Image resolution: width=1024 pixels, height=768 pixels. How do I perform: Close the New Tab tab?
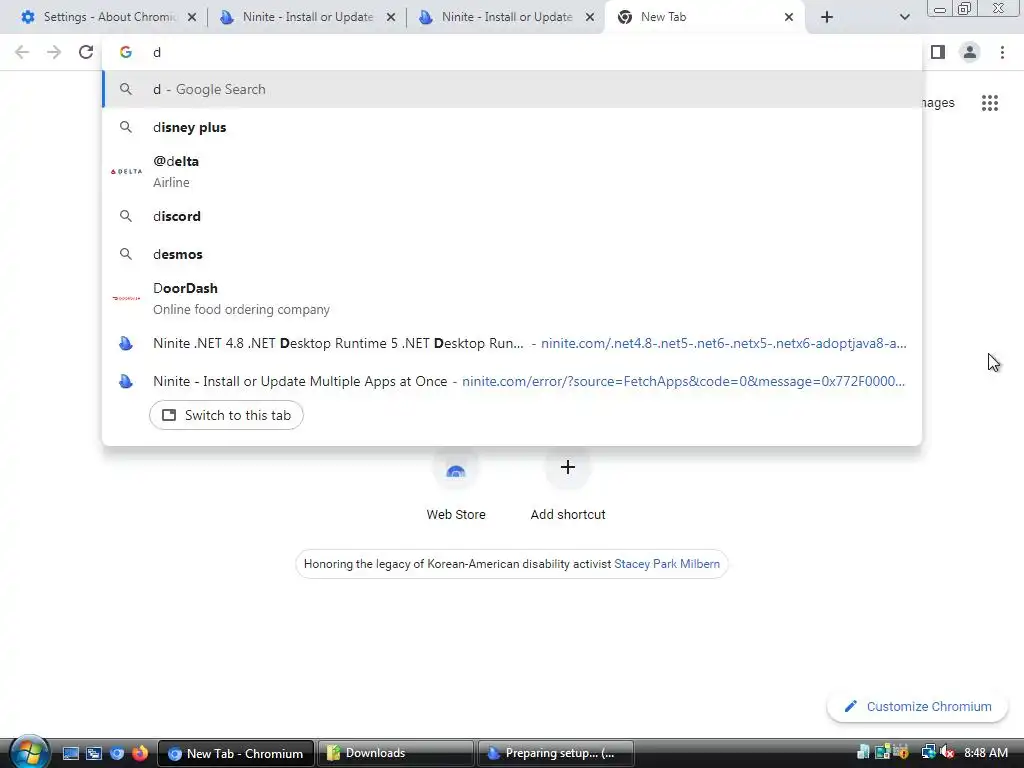789,17
